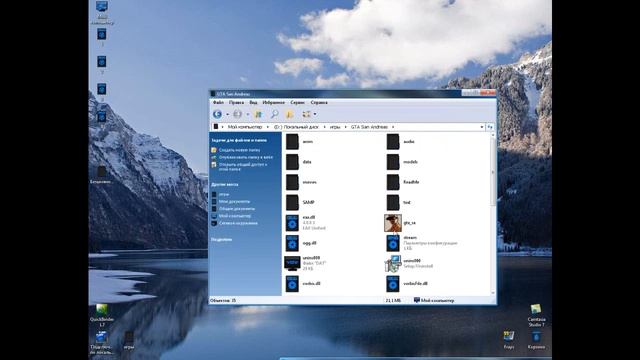Viewport: 640px width, 360px height.
Task: Click Опубликовать папку в вебе link
Action: click(x=246, y=157)
